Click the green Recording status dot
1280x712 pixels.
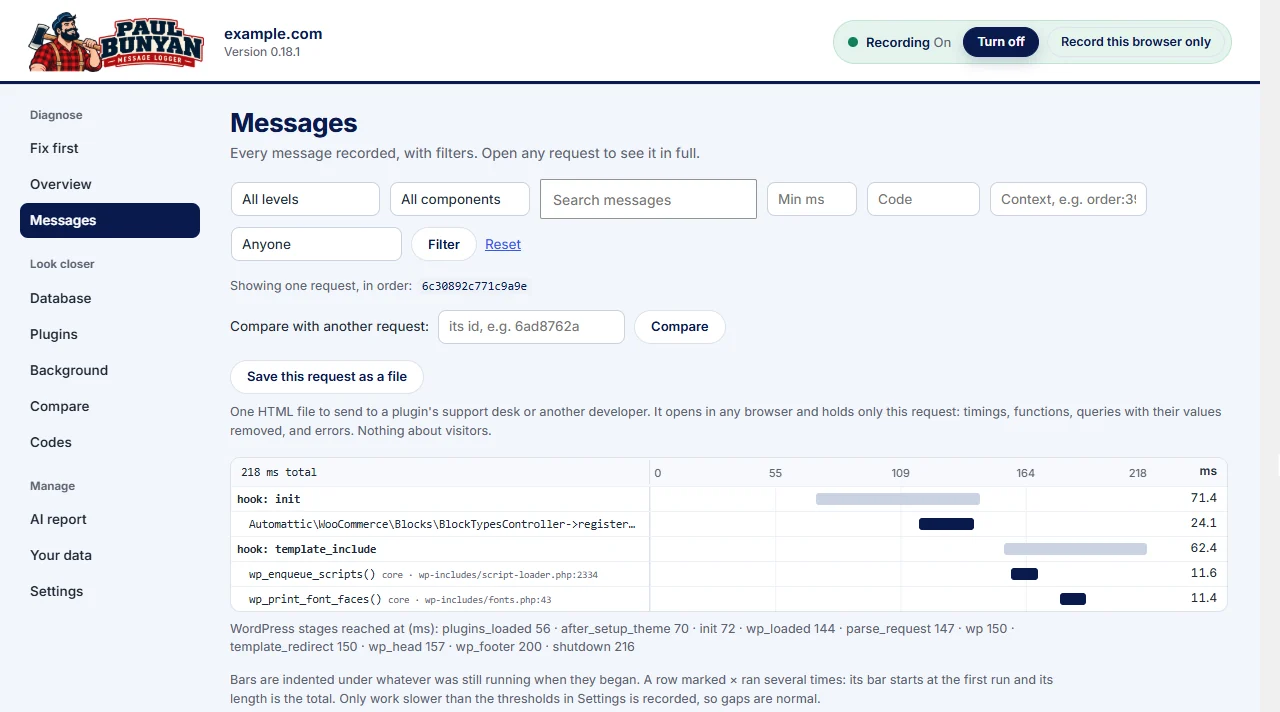tap(853, 42)
